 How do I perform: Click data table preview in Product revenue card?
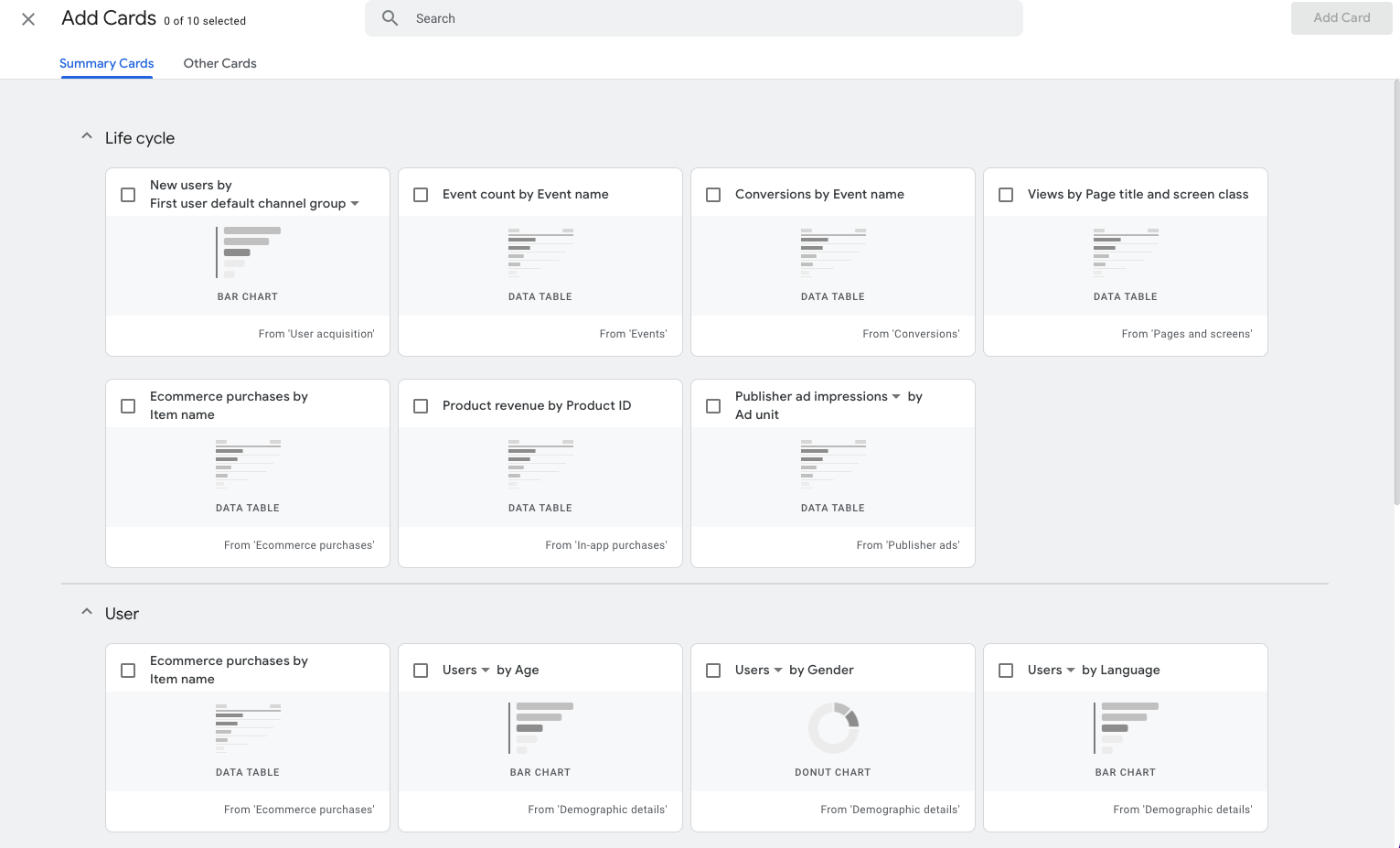[x=540, y=464]
